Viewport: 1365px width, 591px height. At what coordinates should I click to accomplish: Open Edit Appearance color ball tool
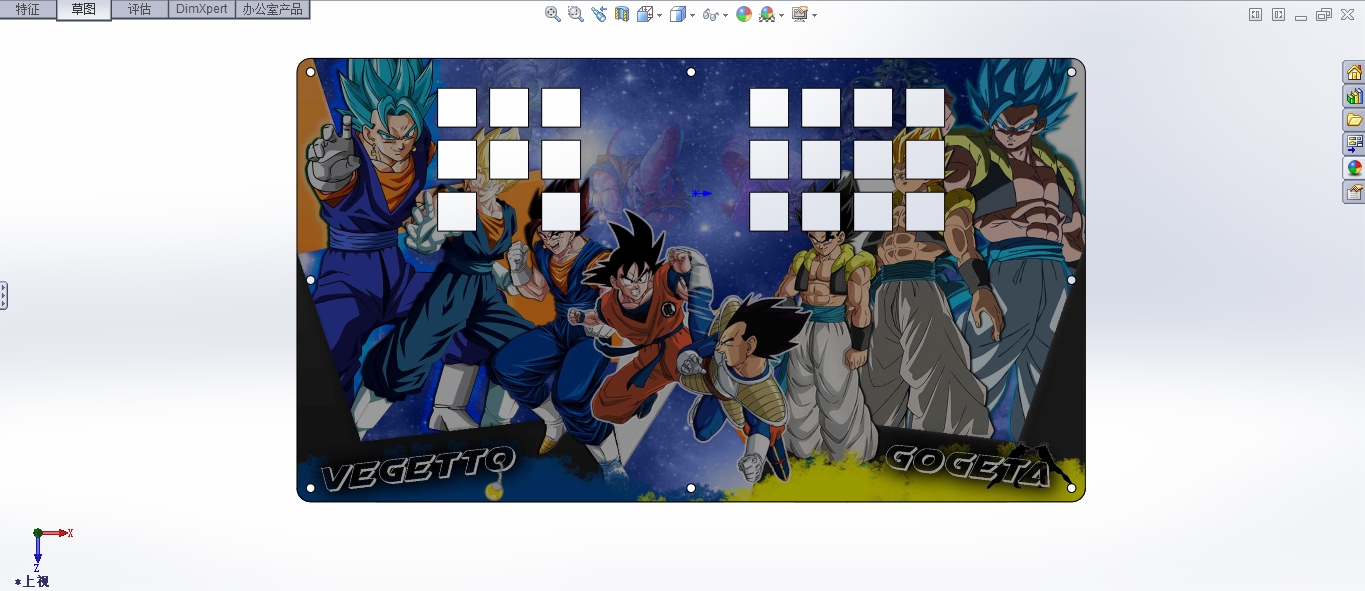coord(744,14)
